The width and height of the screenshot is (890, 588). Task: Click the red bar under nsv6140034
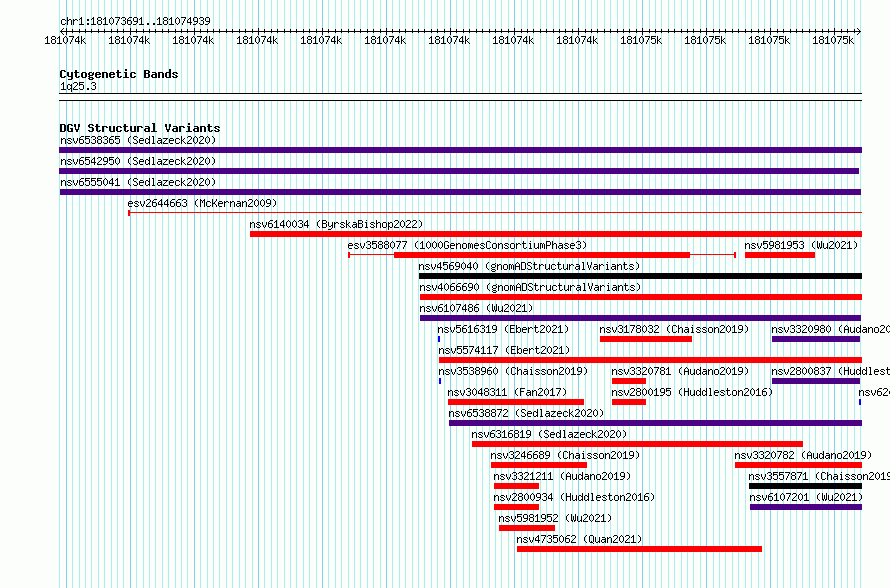coord(556,234)
